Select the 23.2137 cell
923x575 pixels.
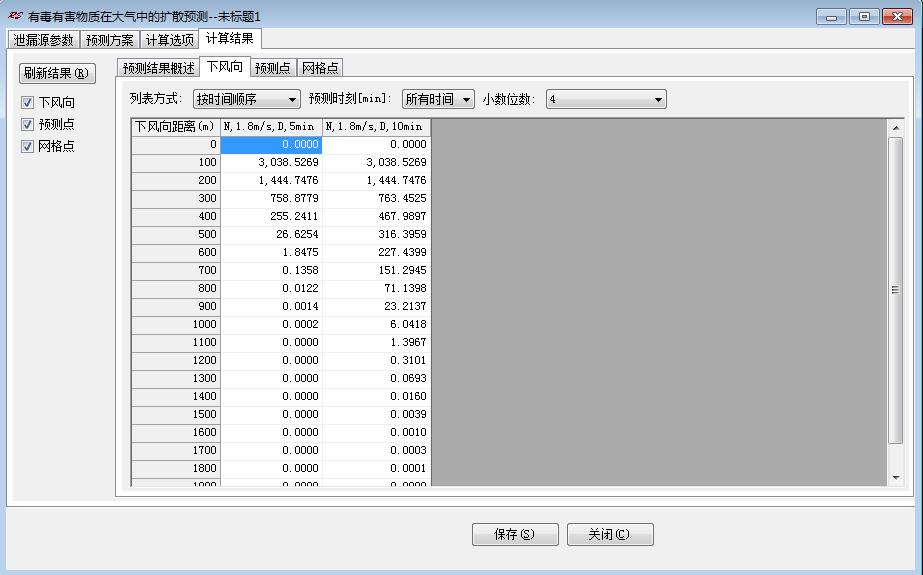click(x=377, y=307)
